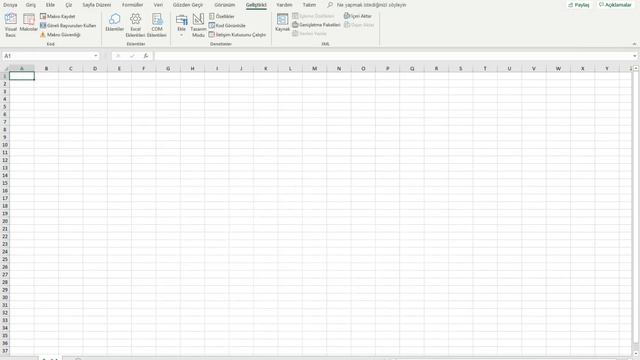Switch to the Görünüm tab
640x360 pixels.
coord(225,5)
